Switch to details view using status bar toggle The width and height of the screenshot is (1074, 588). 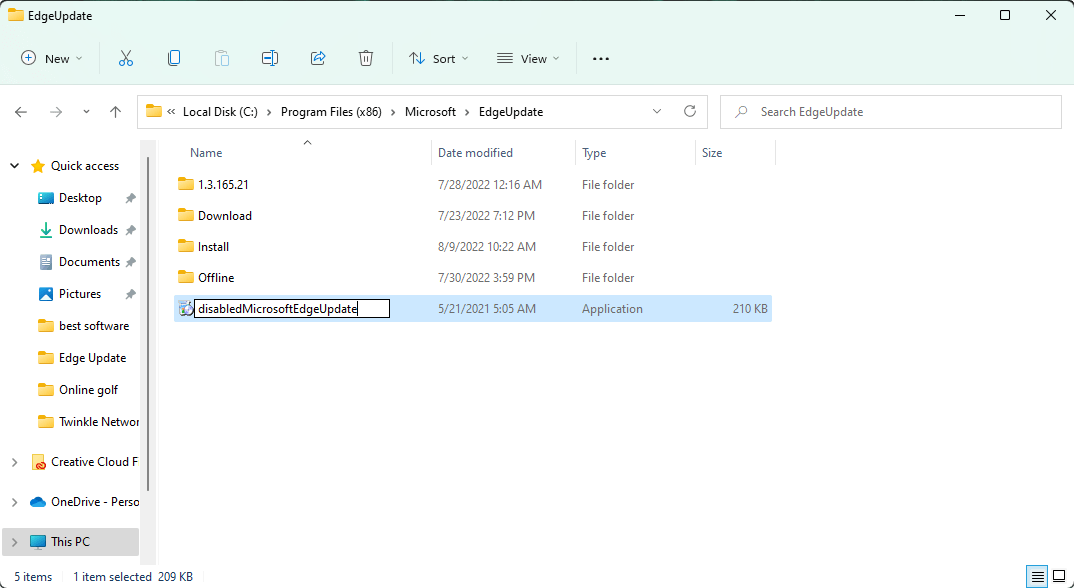click(1037, 577)
